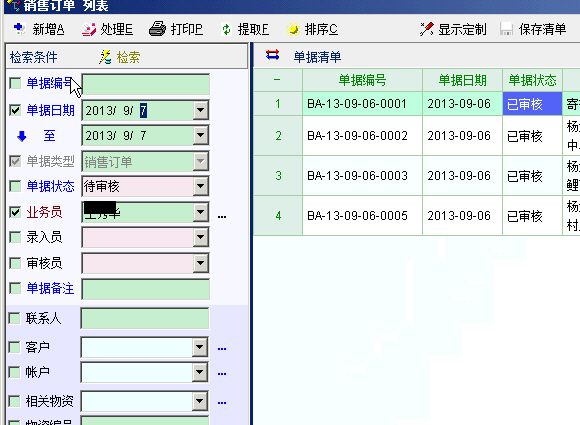
Task: Enable the 单据编号 checkbox
Action: (x=15, y=83)
